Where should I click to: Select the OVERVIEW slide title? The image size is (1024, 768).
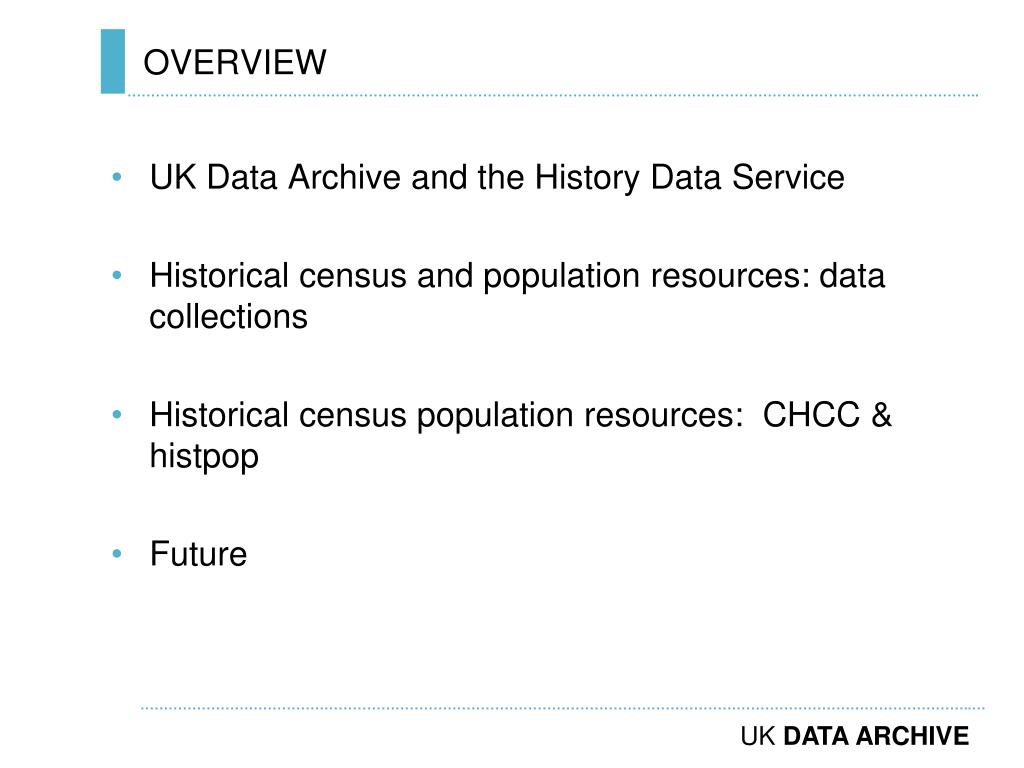234,63
